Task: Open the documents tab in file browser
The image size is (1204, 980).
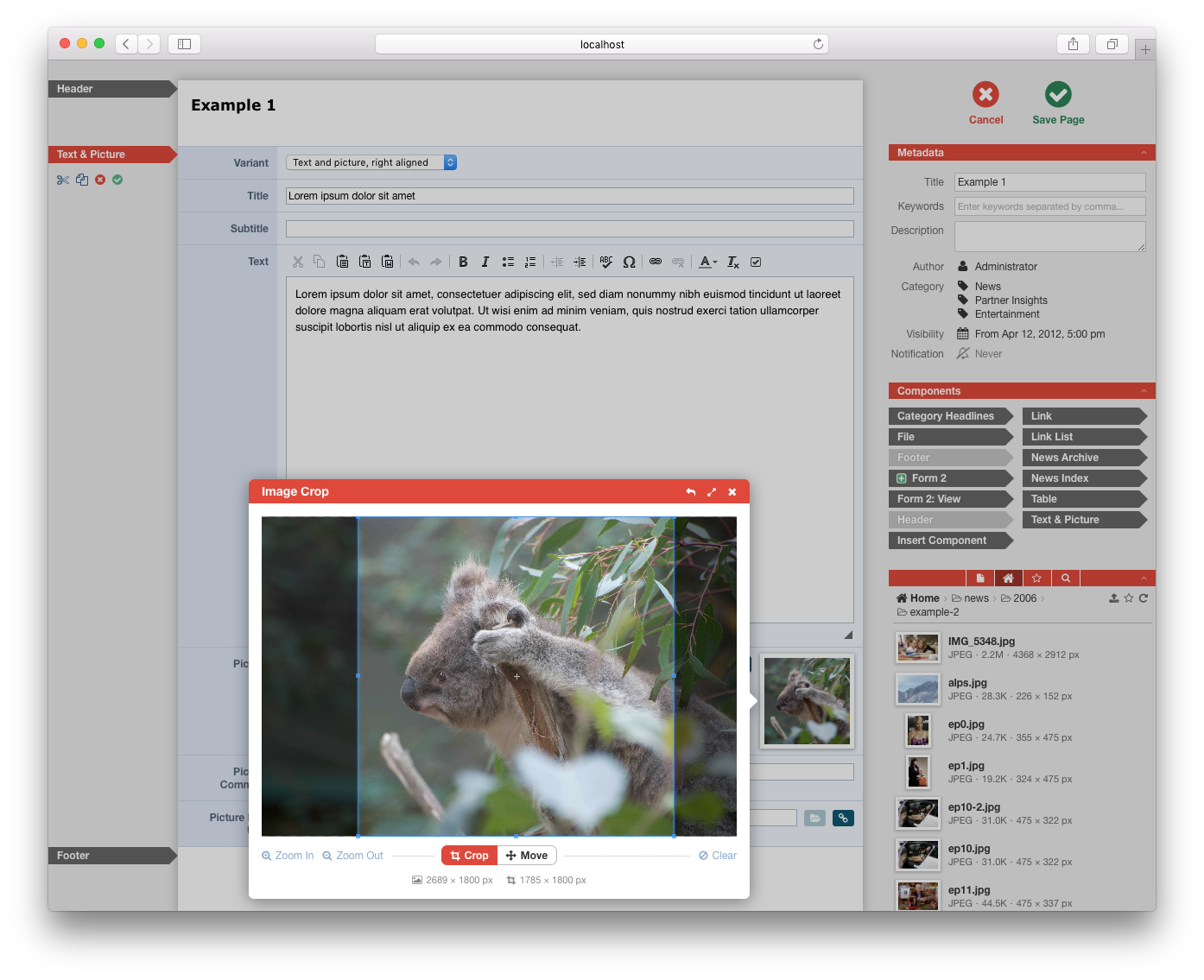Action: click(x=980, y=579)
